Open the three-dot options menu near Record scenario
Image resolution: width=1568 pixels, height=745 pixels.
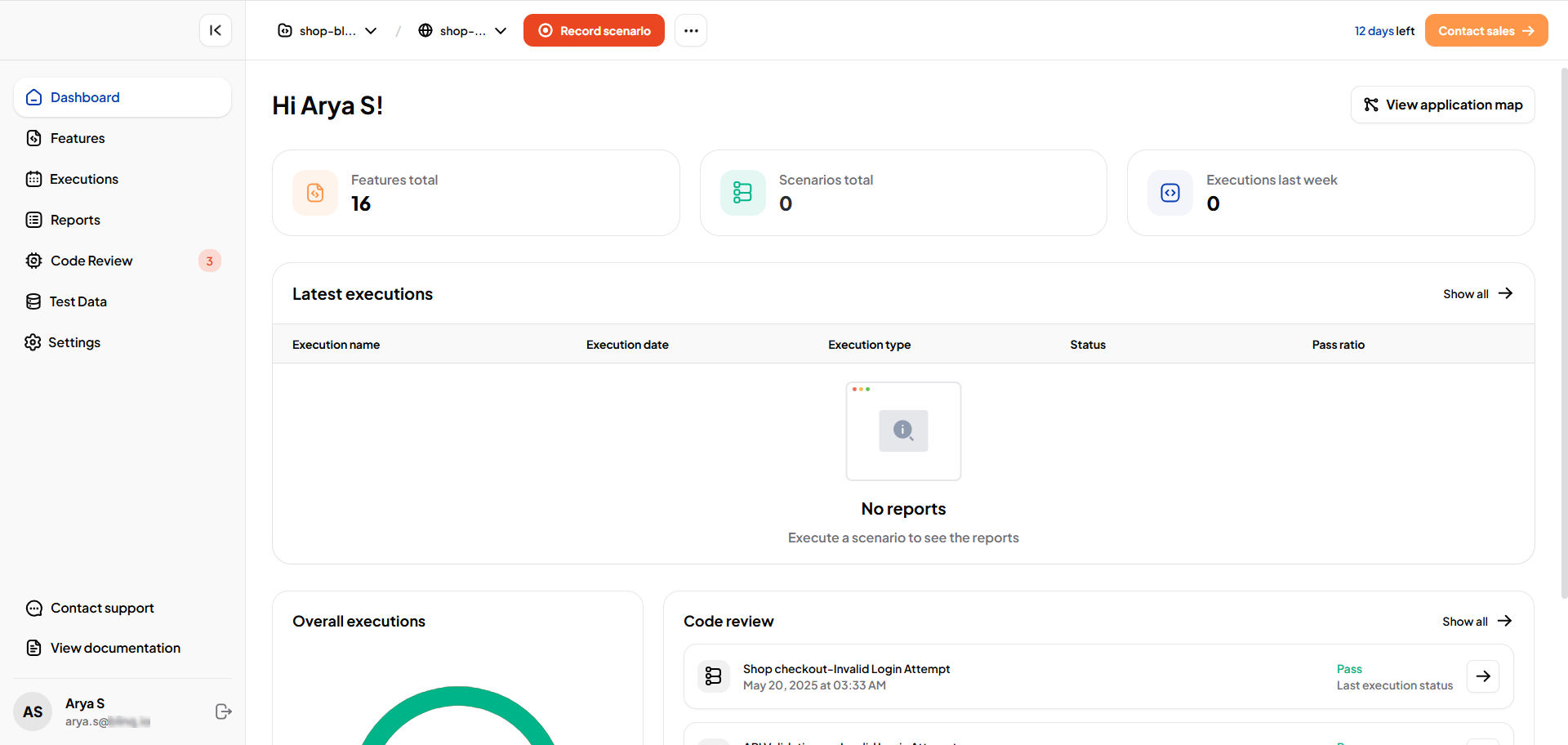tap(691, 30)
